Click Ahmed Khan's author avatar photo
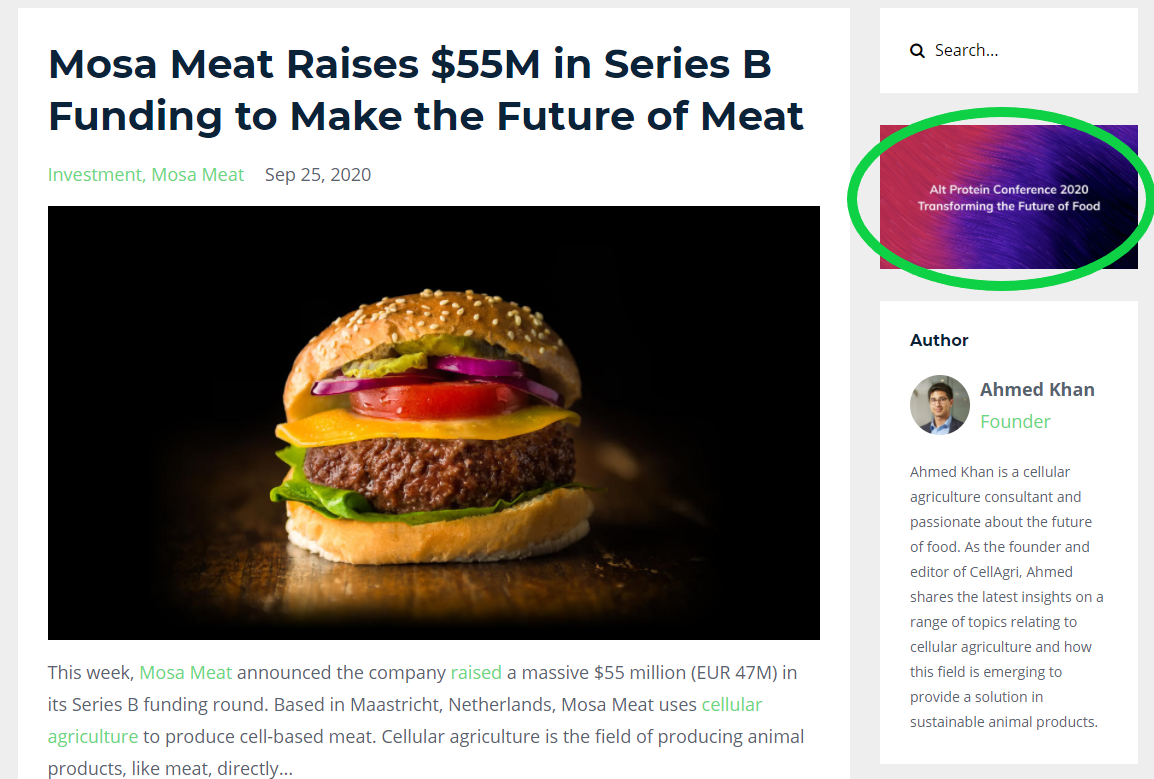 (x=940, y=405)
